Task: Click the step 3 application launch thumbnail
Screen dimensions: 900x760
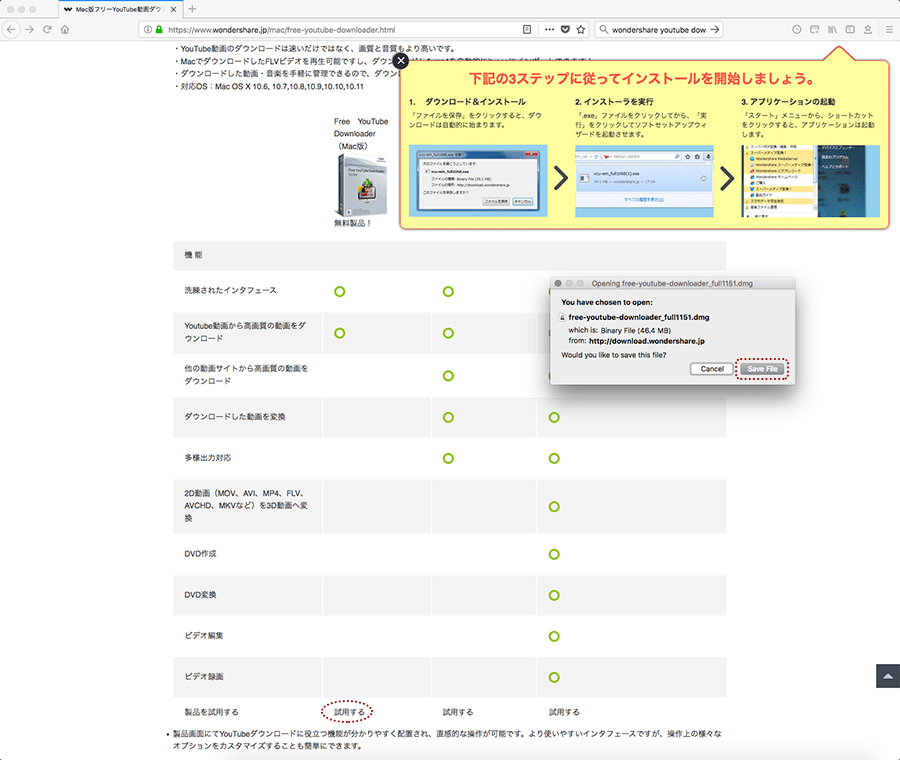Action: pyautogui.click(x=810, y=181)
